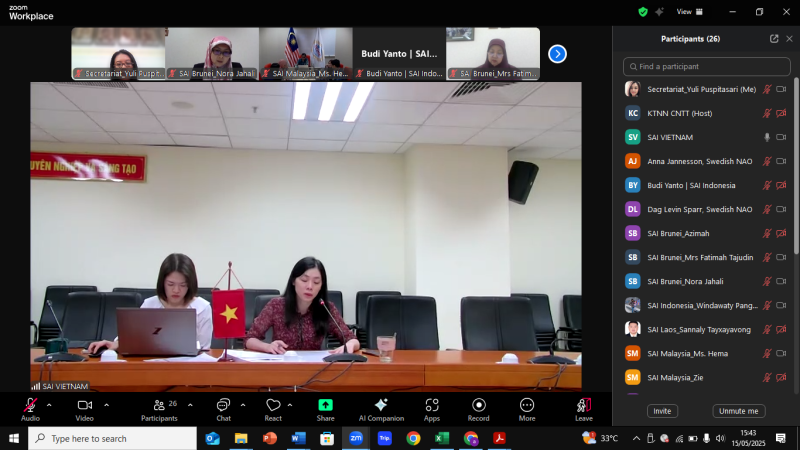Click the Invite button
The width and height of the screenshot is (800, 450).
click(662, 411)
